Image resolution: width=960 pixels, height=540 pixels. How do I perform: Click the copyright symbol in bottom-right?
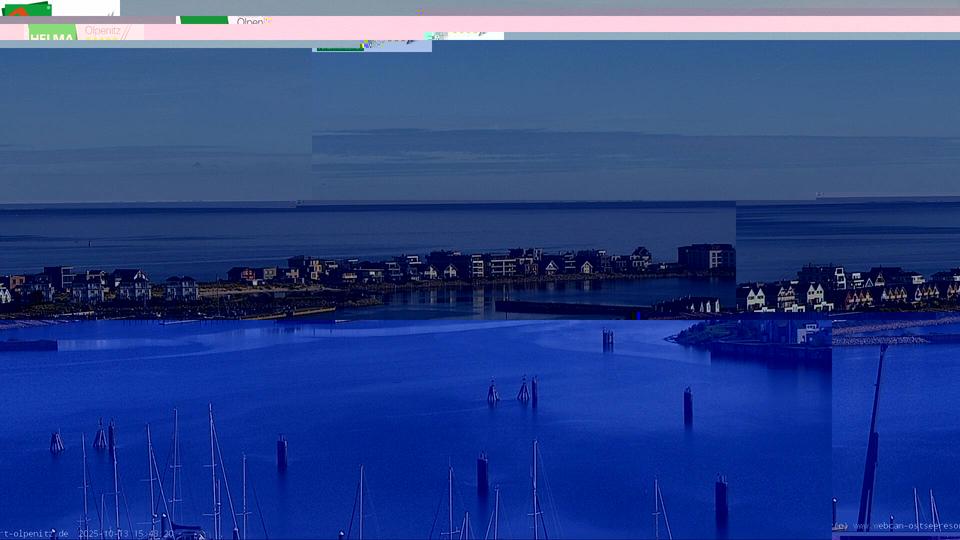click(841, 526)
